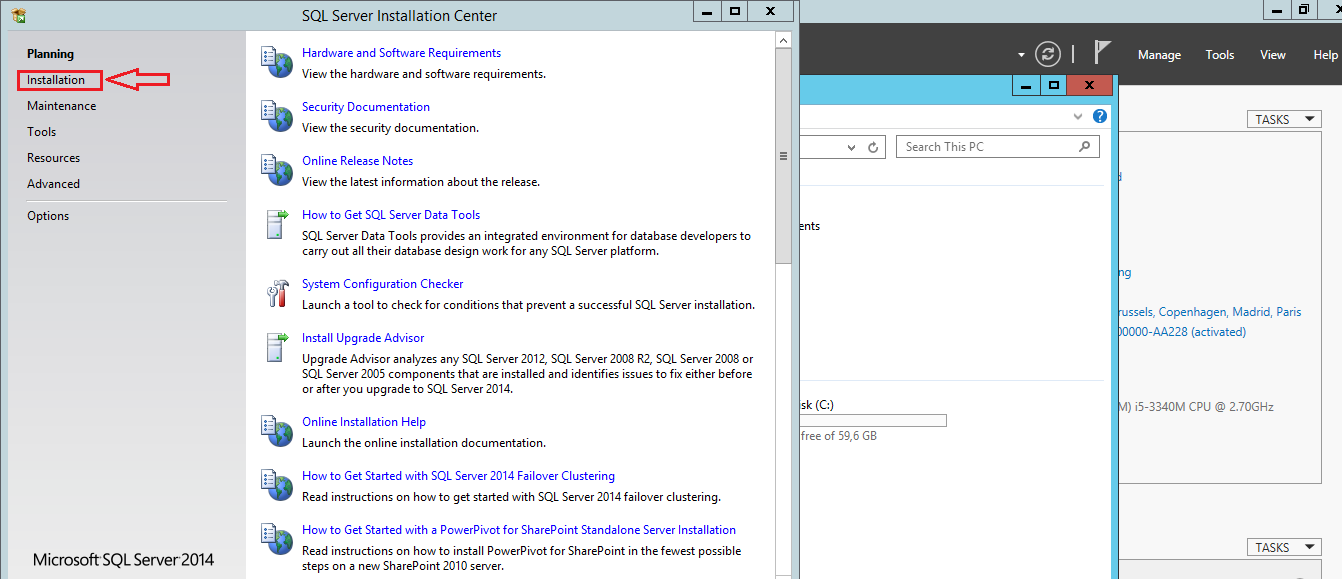
Task: Select the Maintenance category
Action: coord(62,106)
